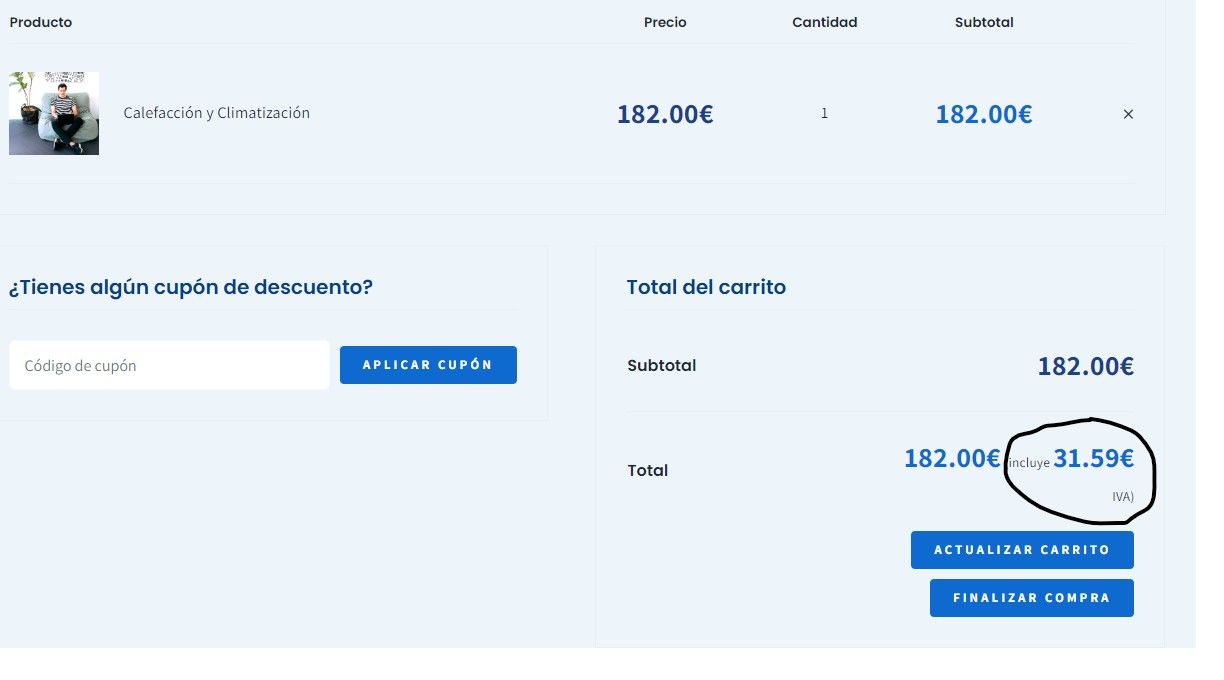The height and width of the screenshot is (680, 1224).
Task: Select the product row's 182.00€ subtotal under Subtotal header
Action: pos(984,114)
